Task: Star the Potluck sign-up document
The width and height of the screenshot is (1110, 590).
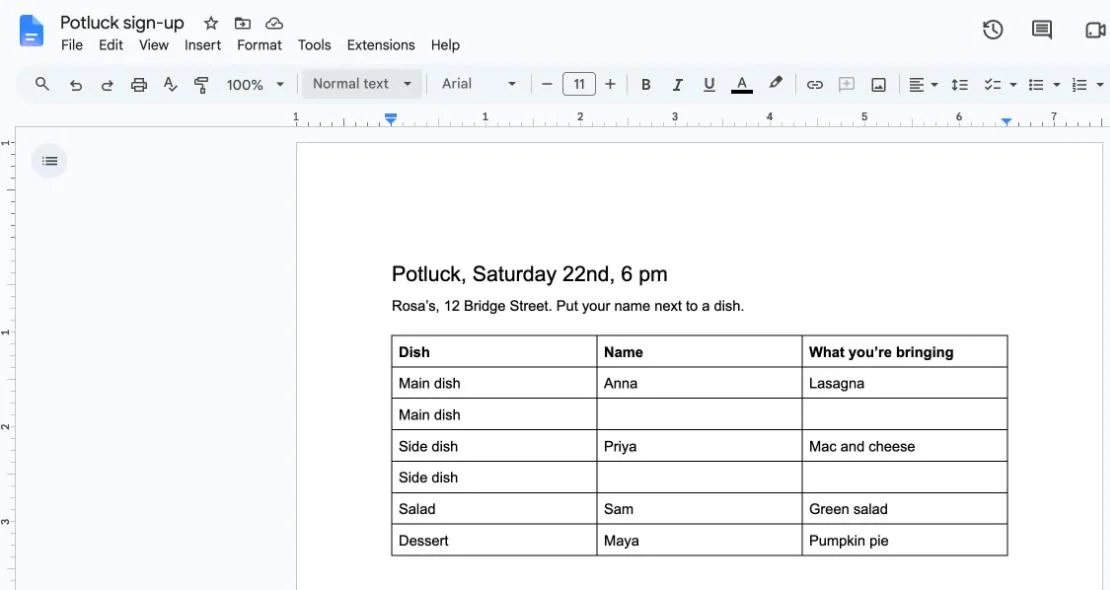Action: click(x=211, y=23)
